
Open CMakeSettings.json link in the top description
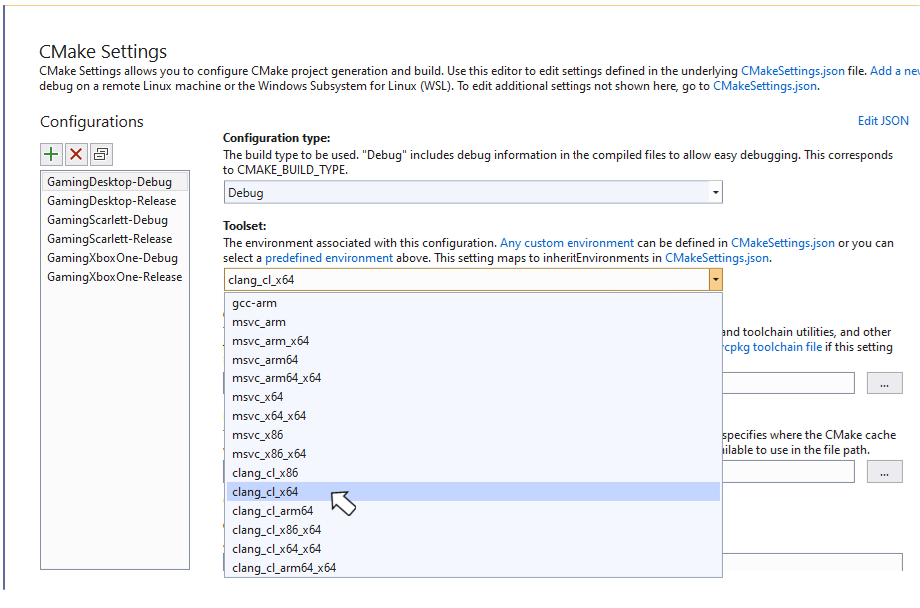(x=793, y=71)
